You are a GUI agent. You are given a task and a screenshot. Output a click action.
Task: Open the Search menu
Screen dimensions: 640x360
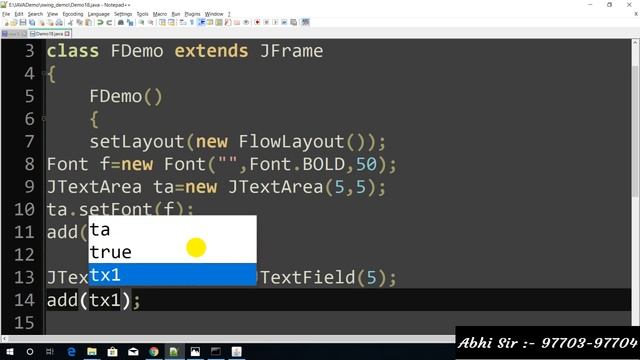35,14
